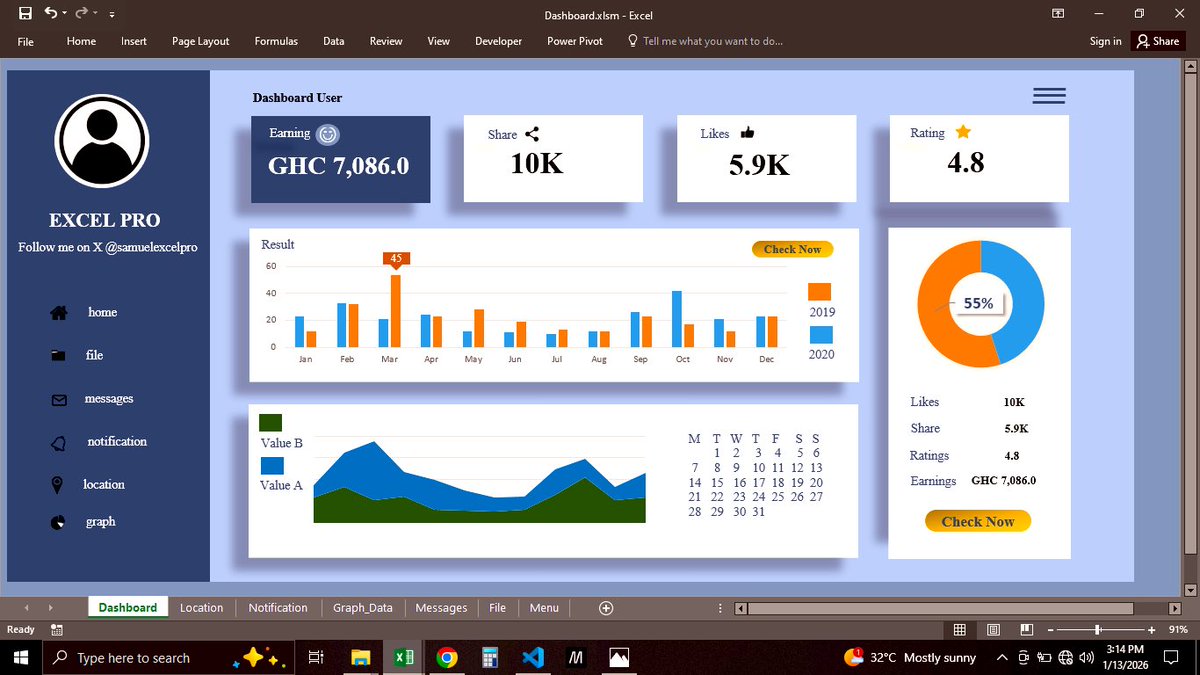
Task: Click the blue 2020 legend swatch
Action: point(820,335)
